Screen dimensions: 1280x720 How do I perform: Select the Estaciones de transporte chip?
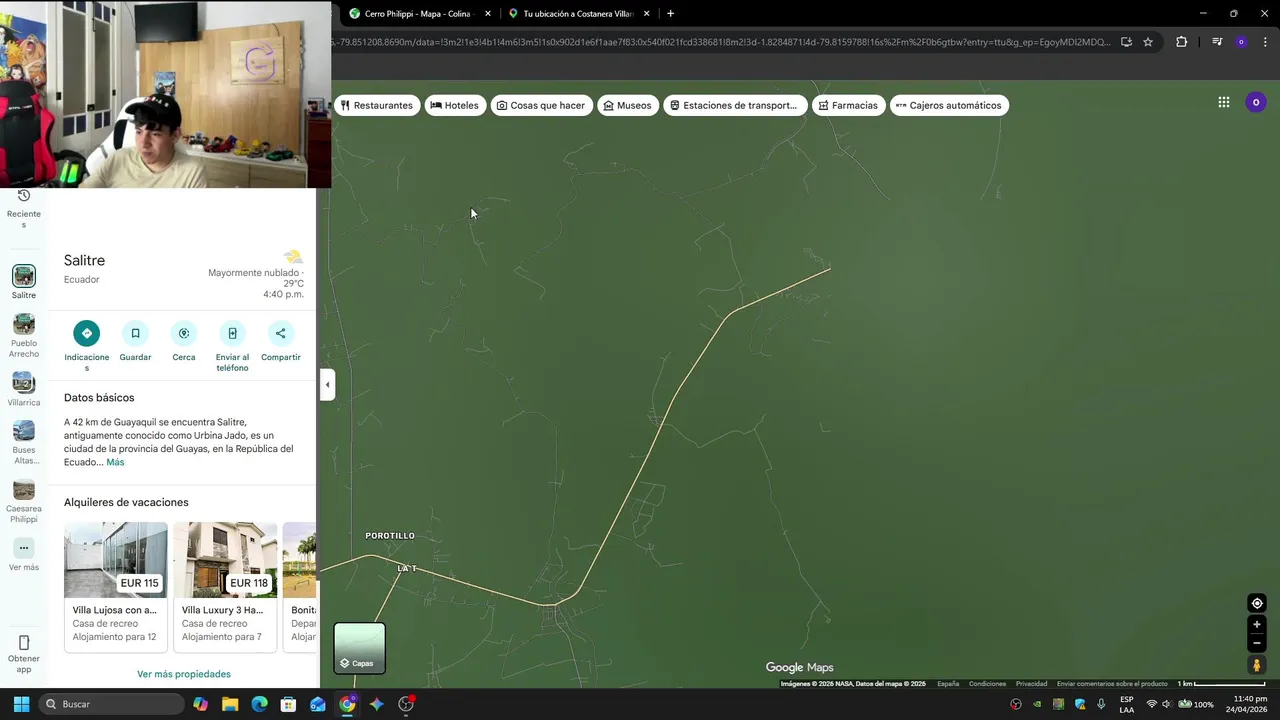click(x=735, y=105)
